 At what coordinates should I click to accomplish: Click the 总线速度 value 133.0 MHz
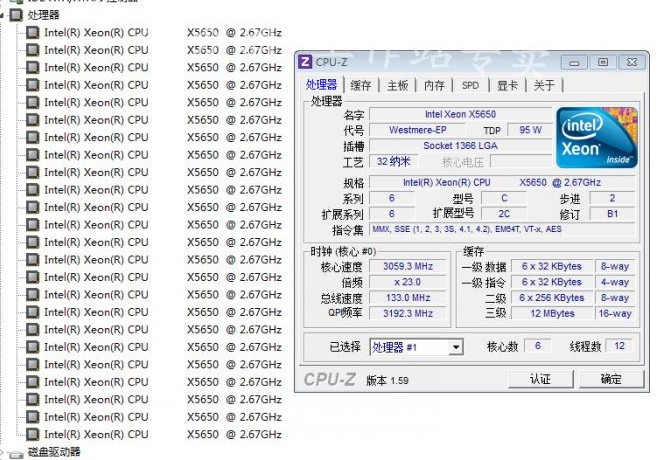click(408, 298)
